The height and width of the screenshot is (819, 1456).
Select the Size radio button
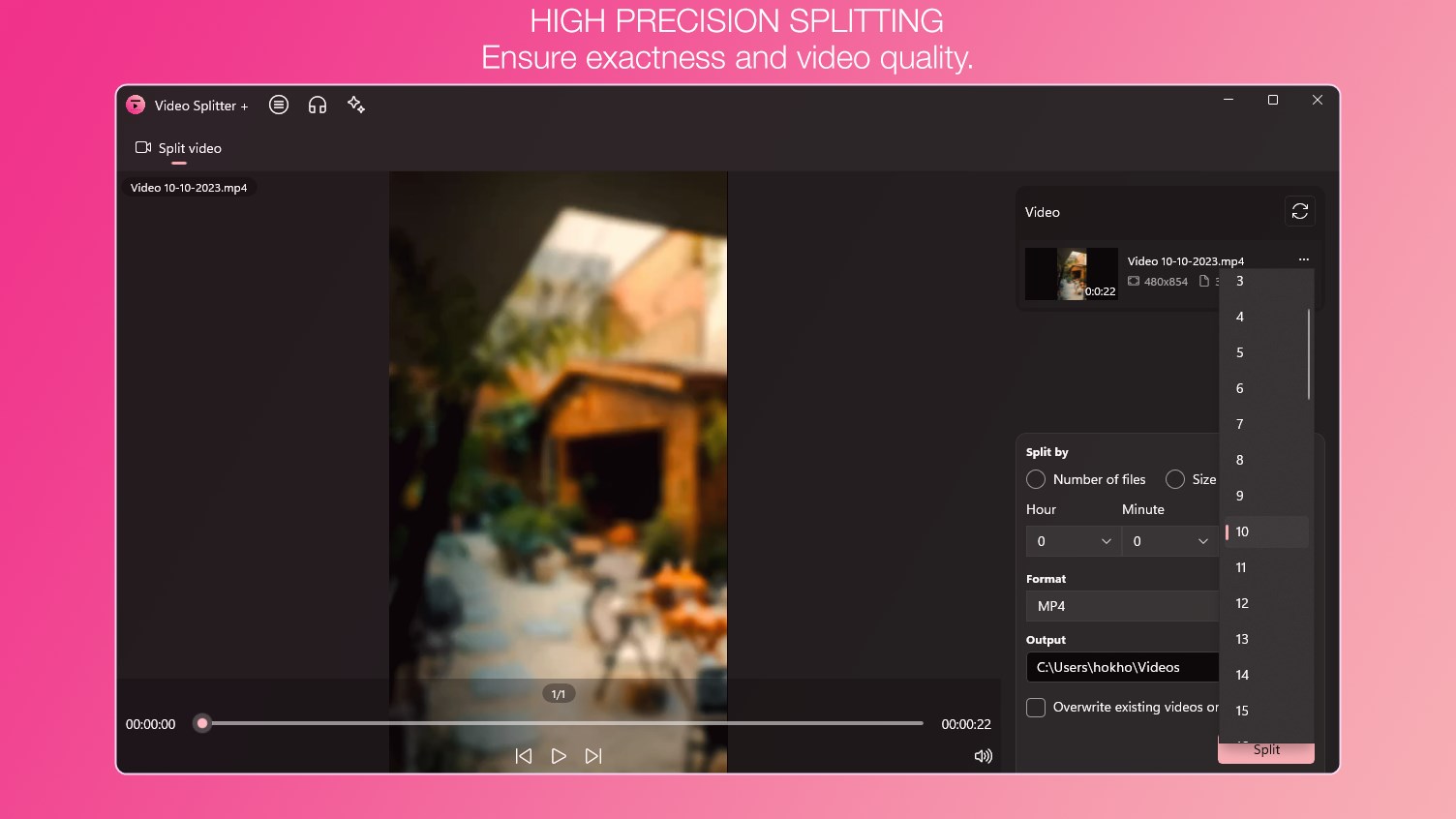click(1175, 479)
